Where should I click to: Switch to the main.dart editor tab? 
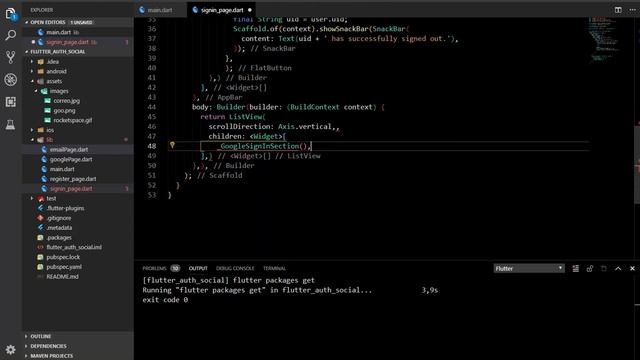tap(160, 10)
